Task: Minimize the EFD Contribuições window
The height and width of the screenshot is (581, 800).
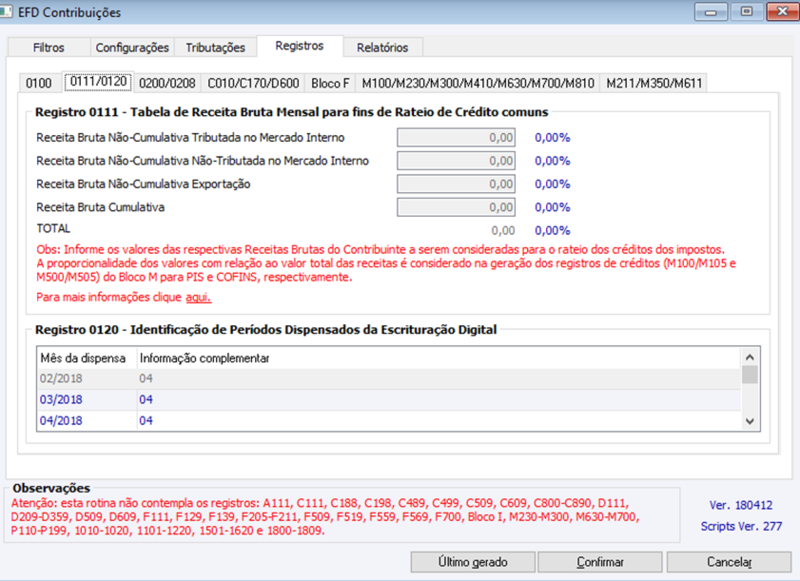Action: (711, 11)
